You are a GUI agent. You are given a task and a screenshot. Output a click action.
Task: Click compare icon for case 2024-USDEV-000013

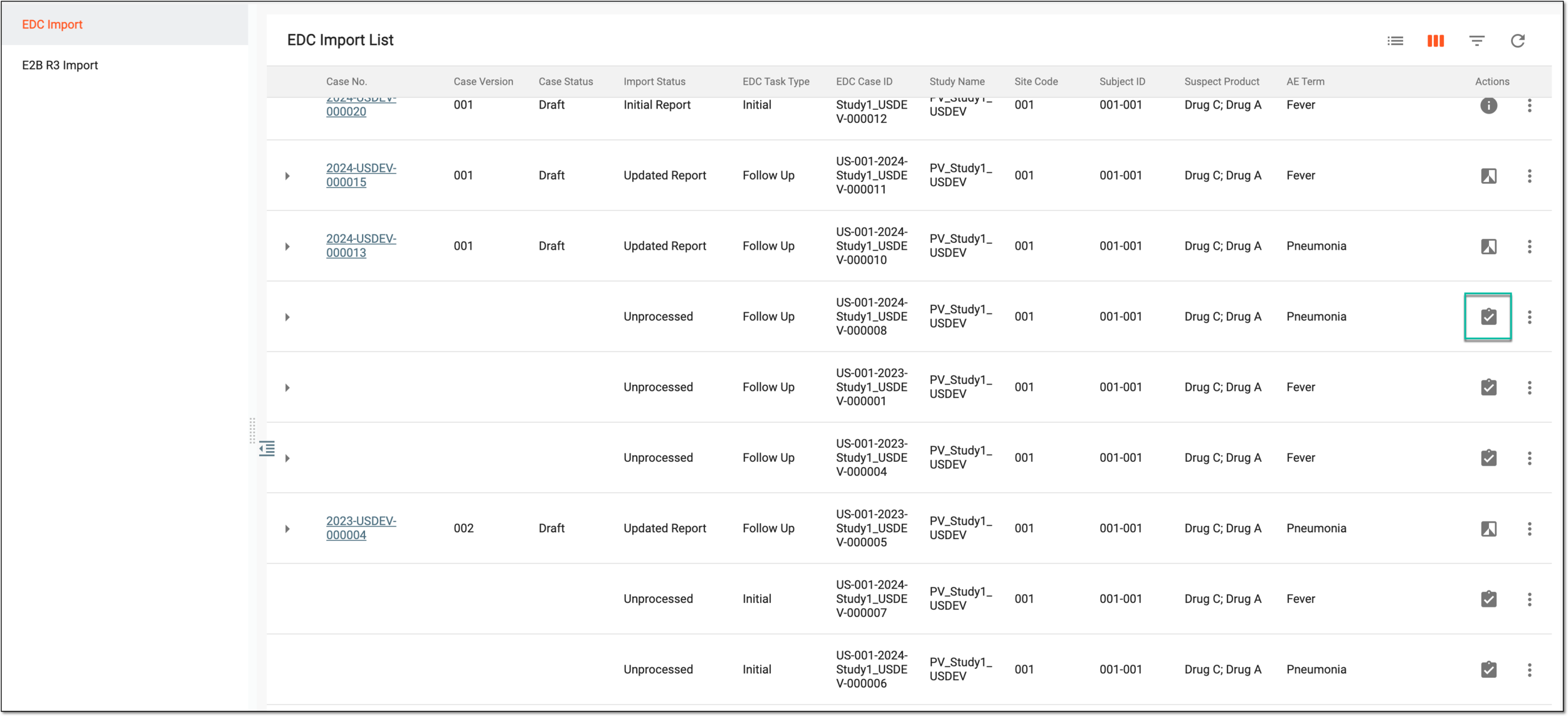coord(1488,247)
